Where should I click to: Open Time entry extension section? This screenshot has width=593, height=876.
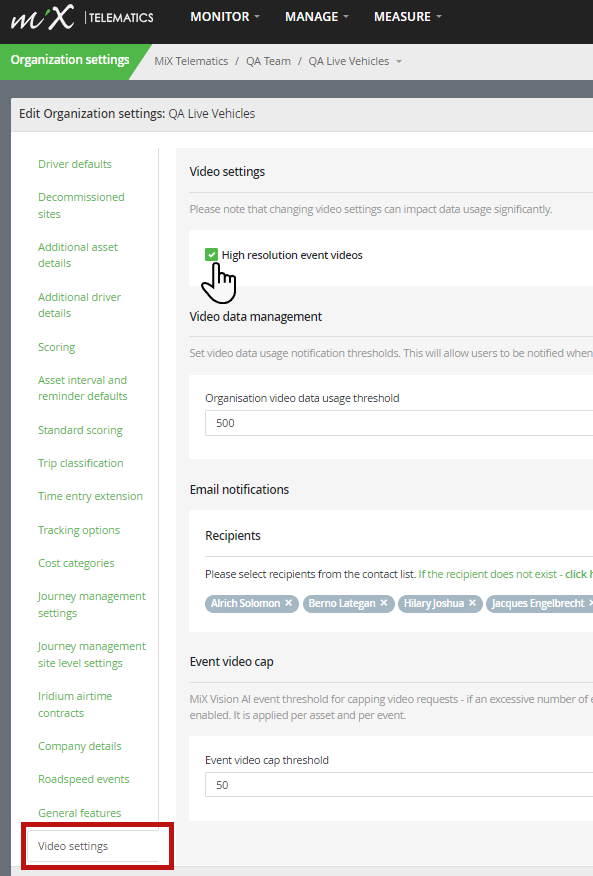tap(91, 496)
